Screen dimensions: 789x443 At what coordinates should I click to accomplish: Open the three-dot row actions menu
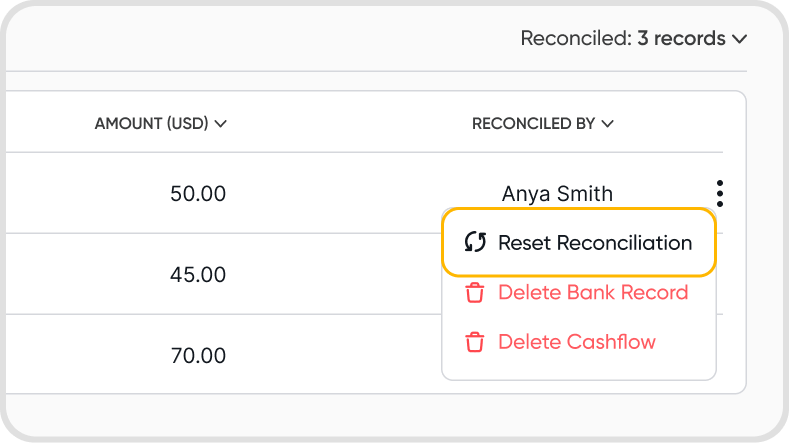(x=720, y=193)
